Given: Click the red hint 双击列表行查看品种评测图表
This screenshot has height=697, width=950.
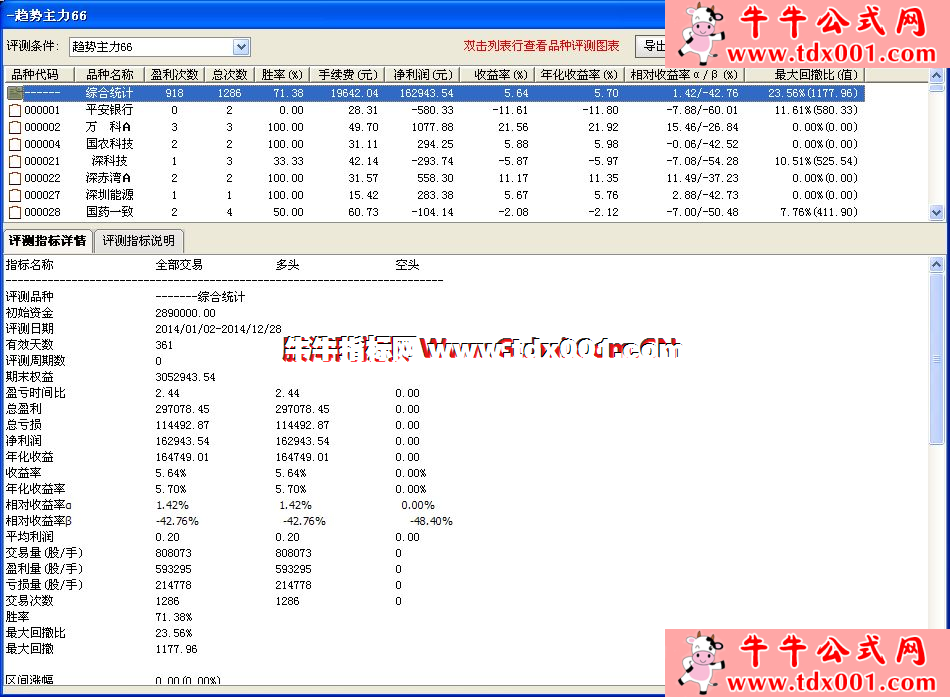Looking at the screenshot, I should pos(541,45).
